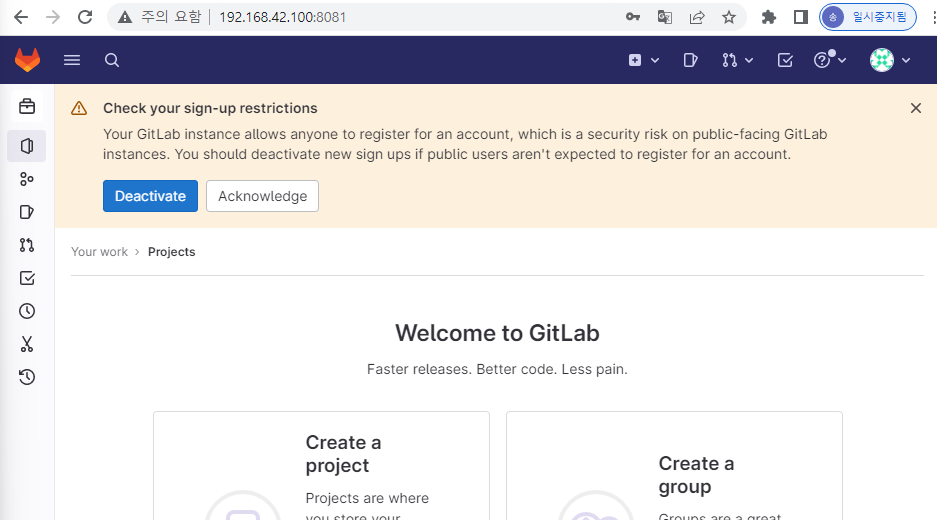The width and height of the screenshot is (937, 520).
Task: Go forward in browser history
Action: pyautogui.click(x=53, y=17)
